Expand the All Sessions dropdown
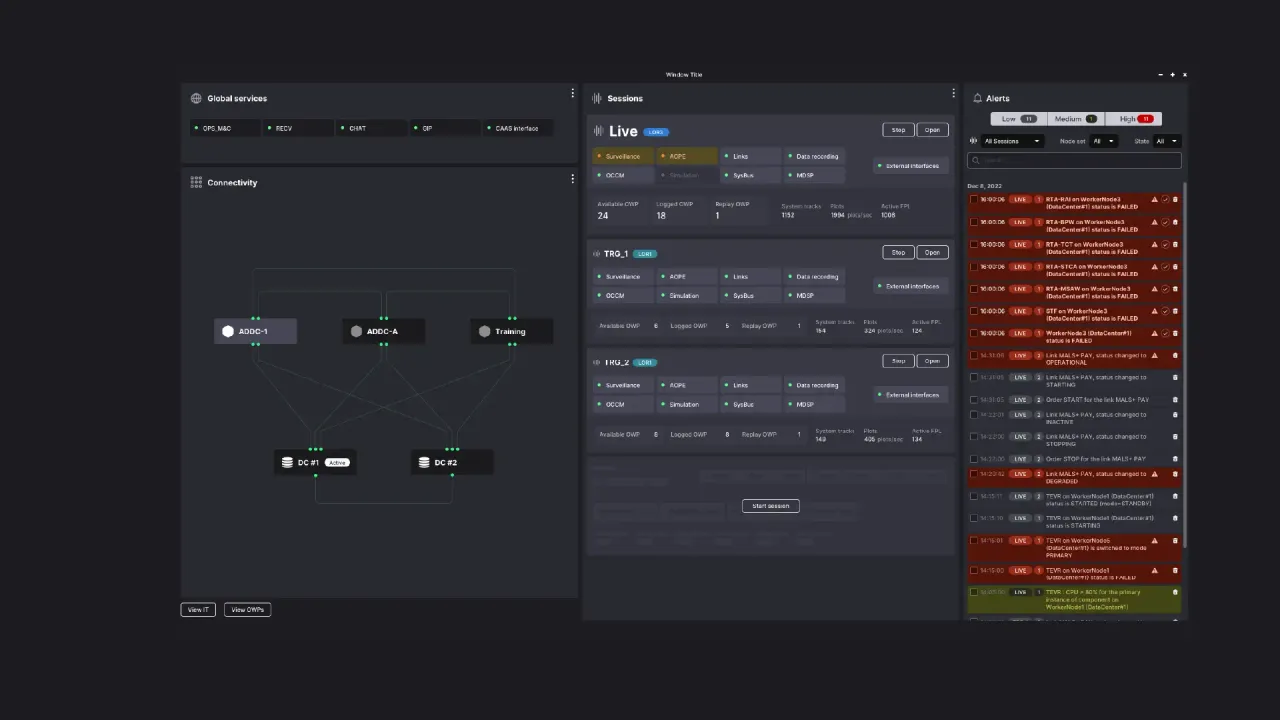This screenshot has height=720, width=1280. click(1011, 141)
